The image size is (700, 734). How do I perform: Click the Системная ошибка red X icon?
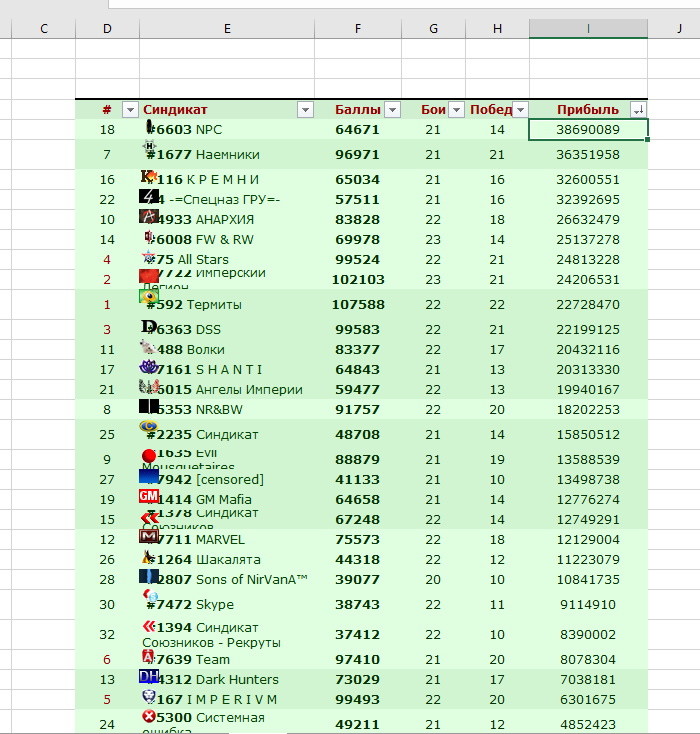coord(149,716)
